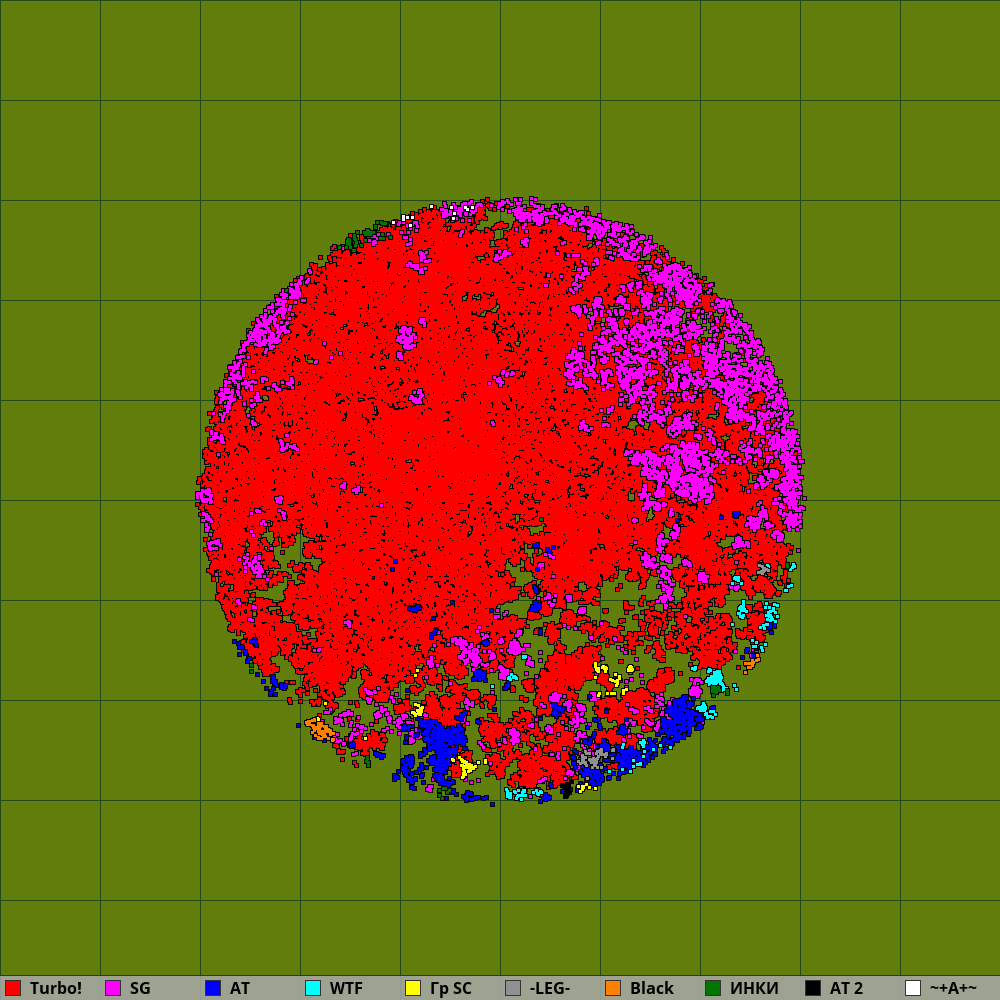Viewport: 1000px width, 1000px height.
Task: Click the magenta SG legend swatch
Action: [113, 988]
